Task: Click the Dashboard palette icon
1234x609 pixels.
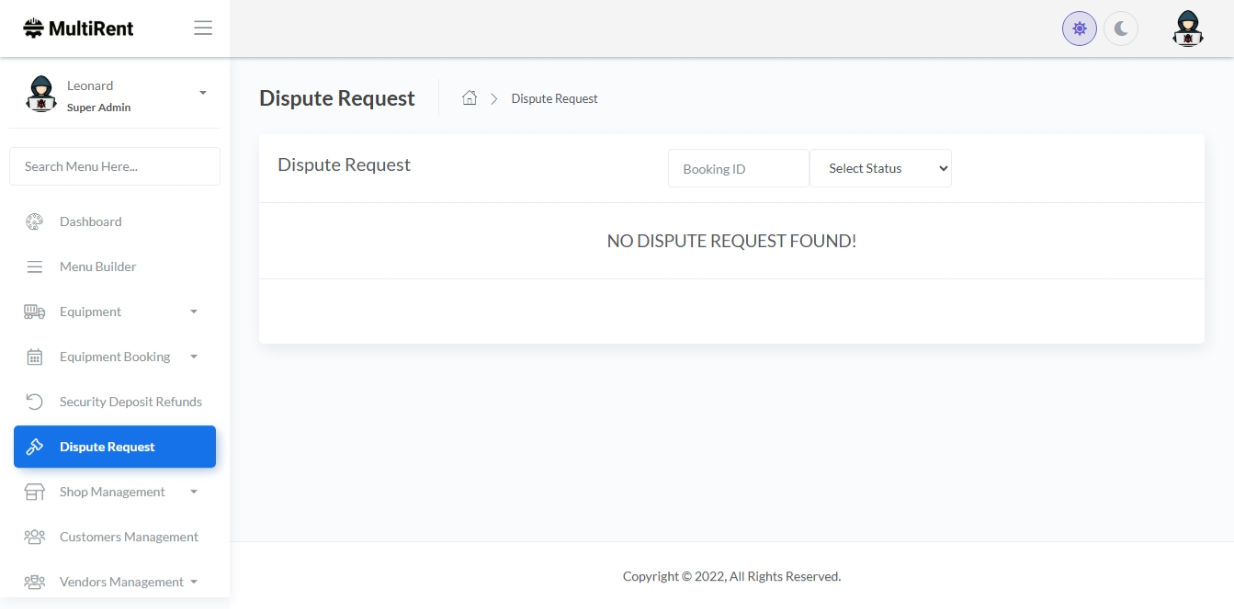Action: [34, 222]
